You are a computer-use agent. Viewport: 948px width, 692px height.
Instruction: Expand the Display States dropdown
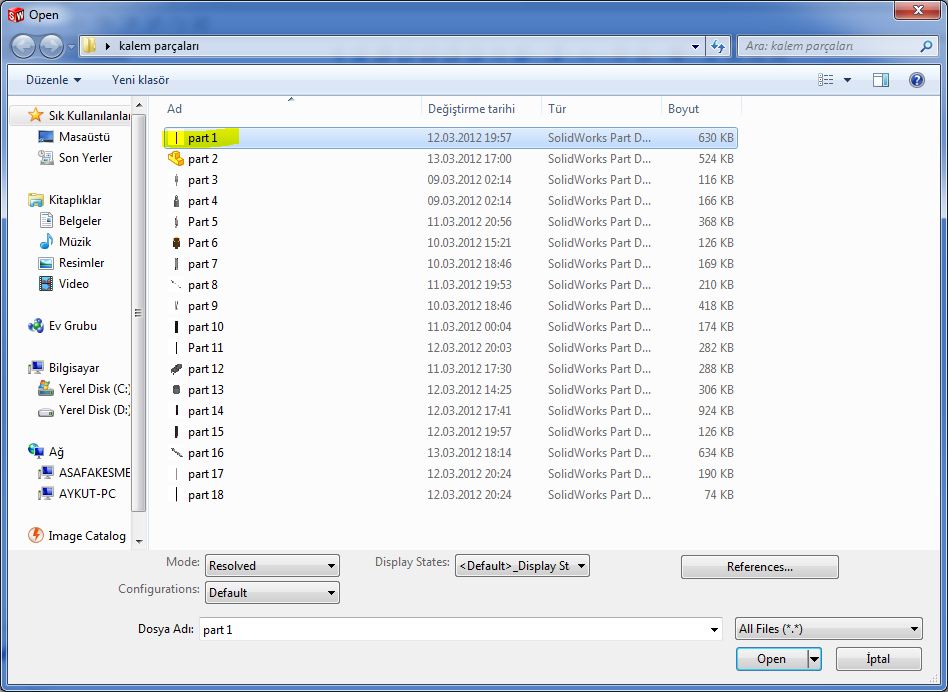pyautogui.click(x=521, y=566)
